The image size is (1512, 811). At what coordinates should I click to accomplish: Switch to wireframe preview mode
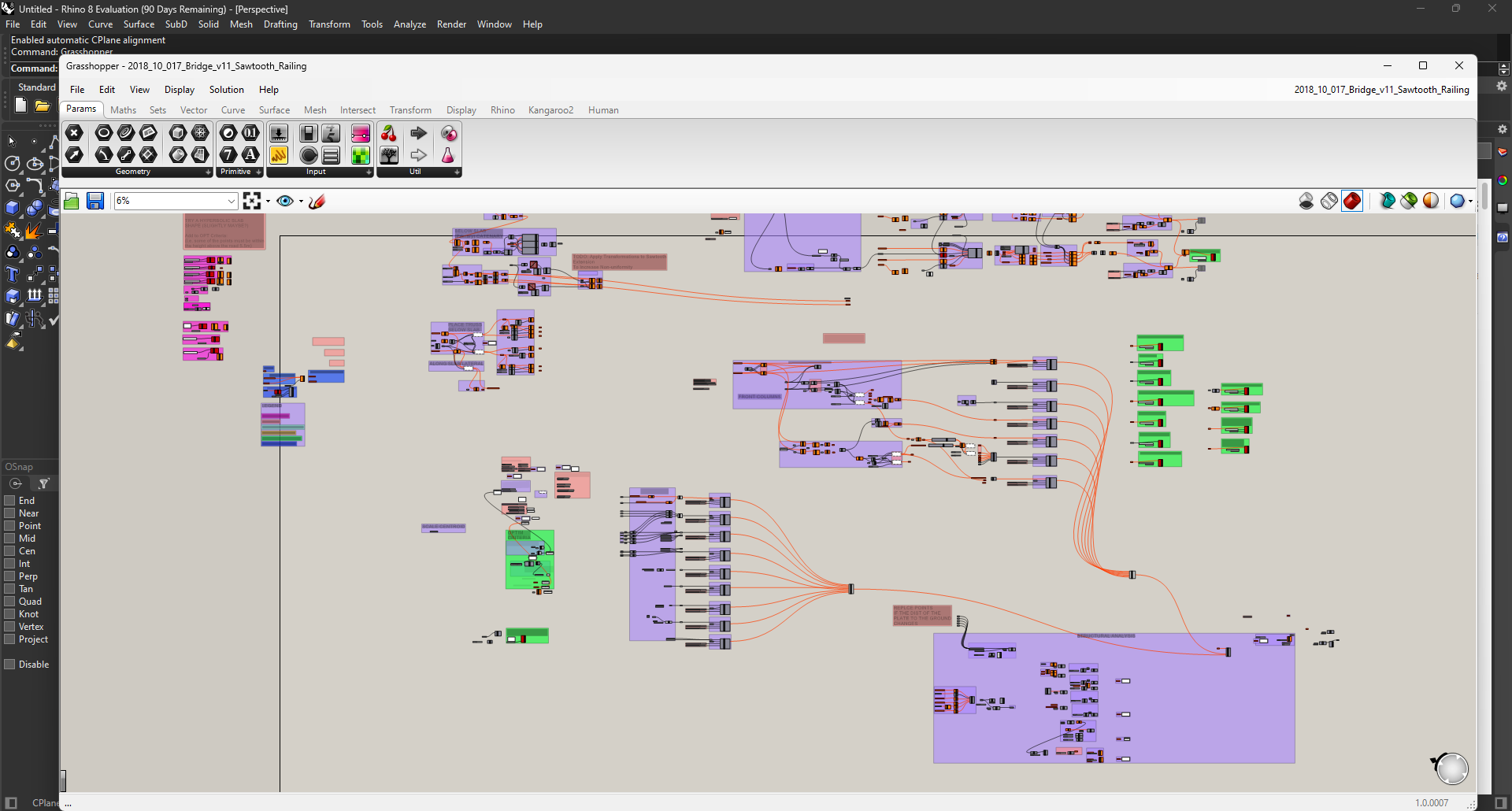pos(1329,202)
